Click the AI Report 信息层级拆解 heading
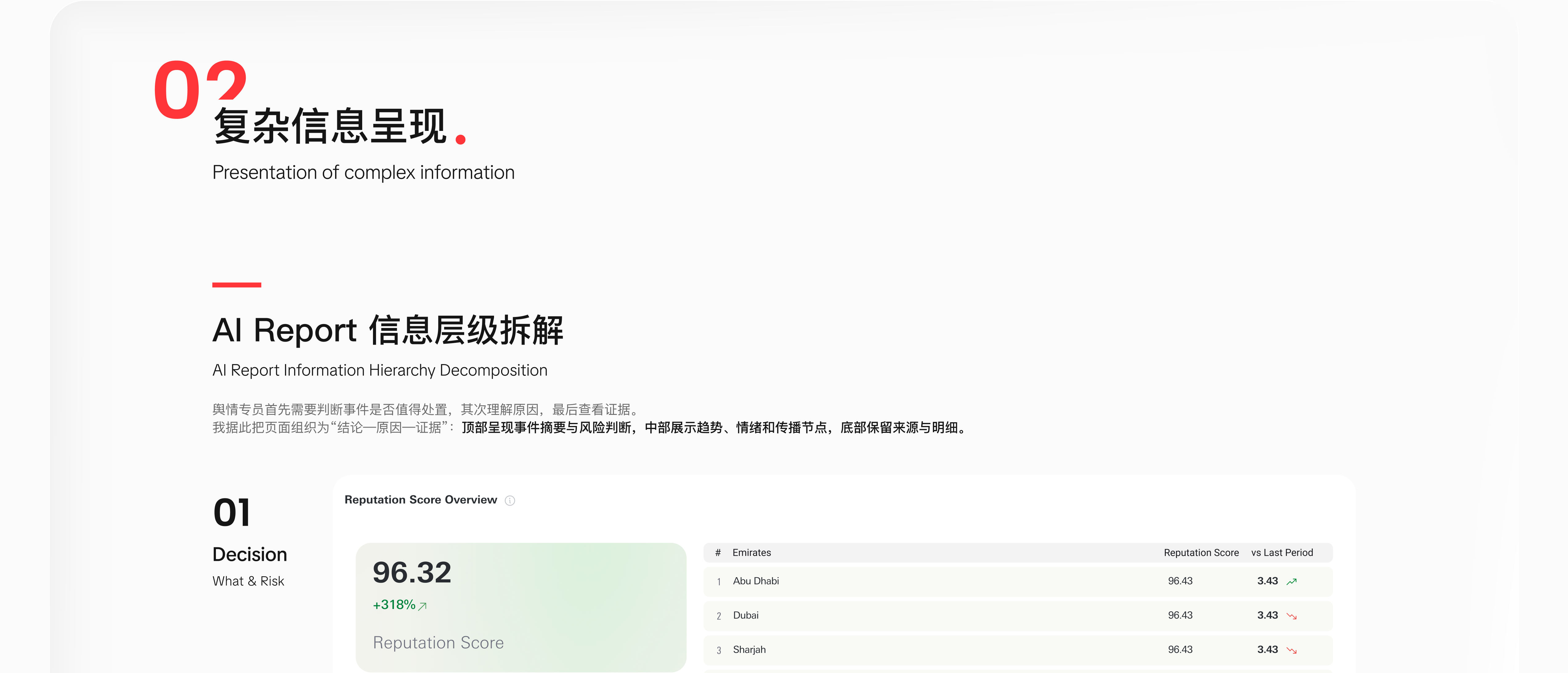The image size is (1568, 673). click(x=388, y=330)
